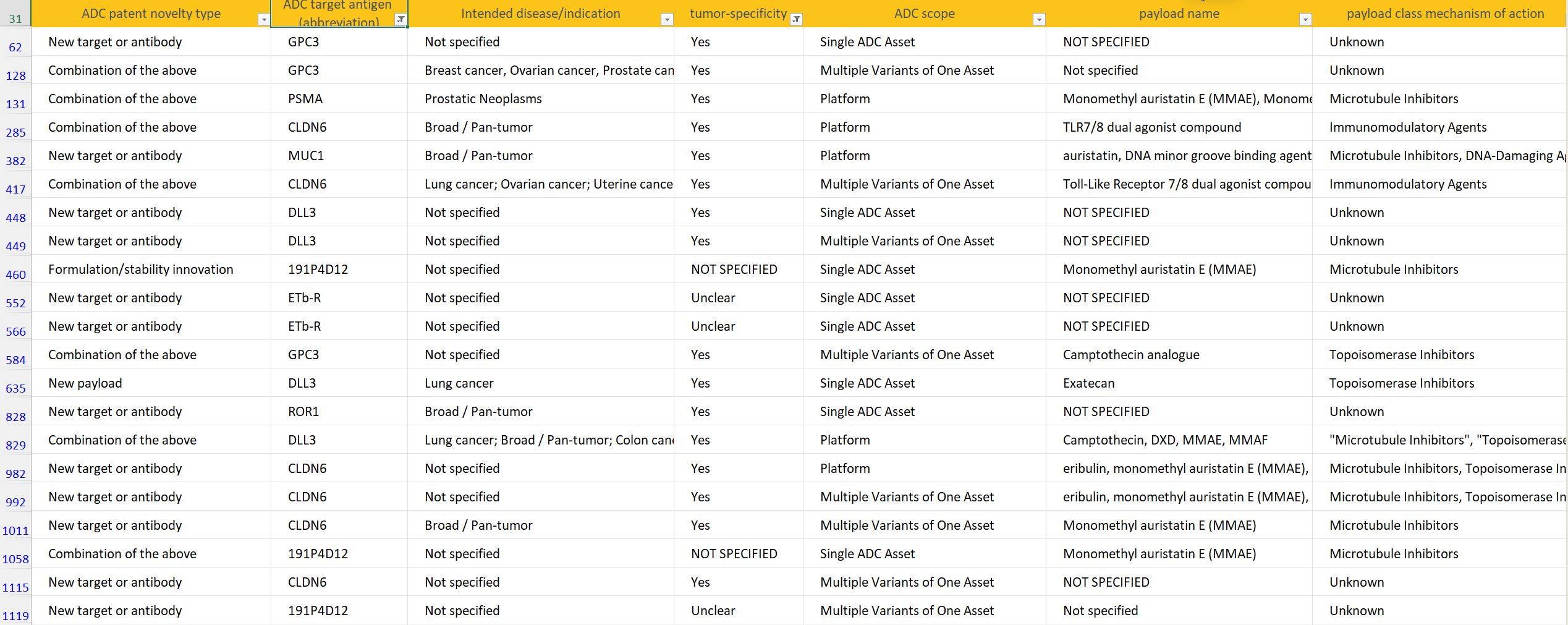This screenshot has height=625, width=1568.
Task: Click the 'ETb-R' cell in row 552
Action: click(339, 297)
